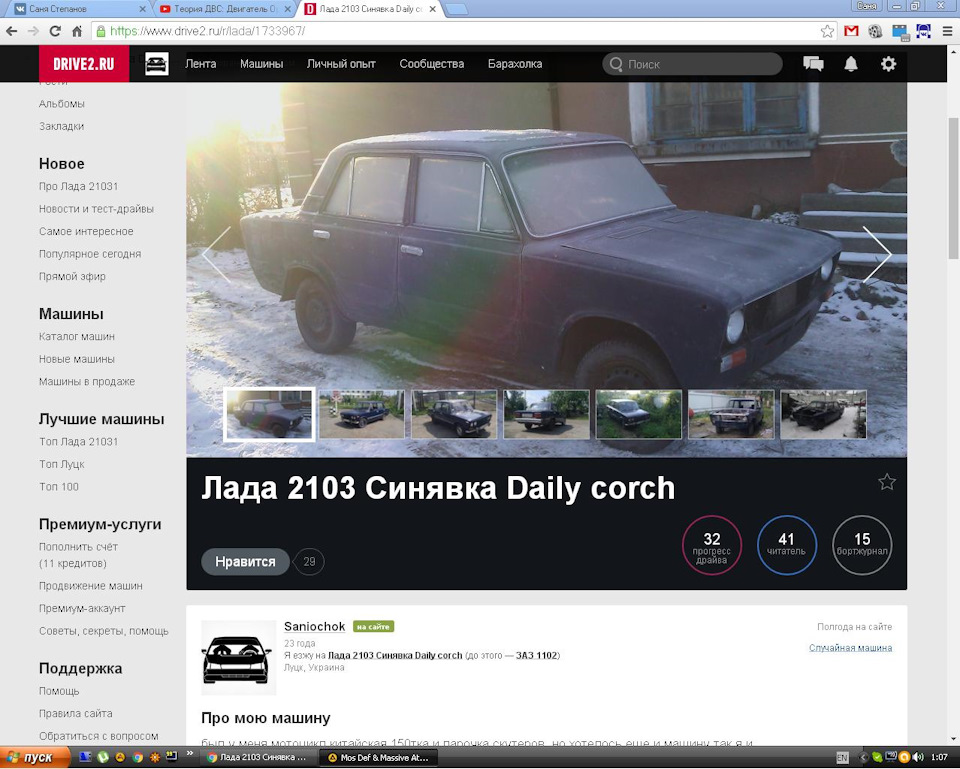
Task: Show the next photo with right arrow
Action: pos(877,254)
